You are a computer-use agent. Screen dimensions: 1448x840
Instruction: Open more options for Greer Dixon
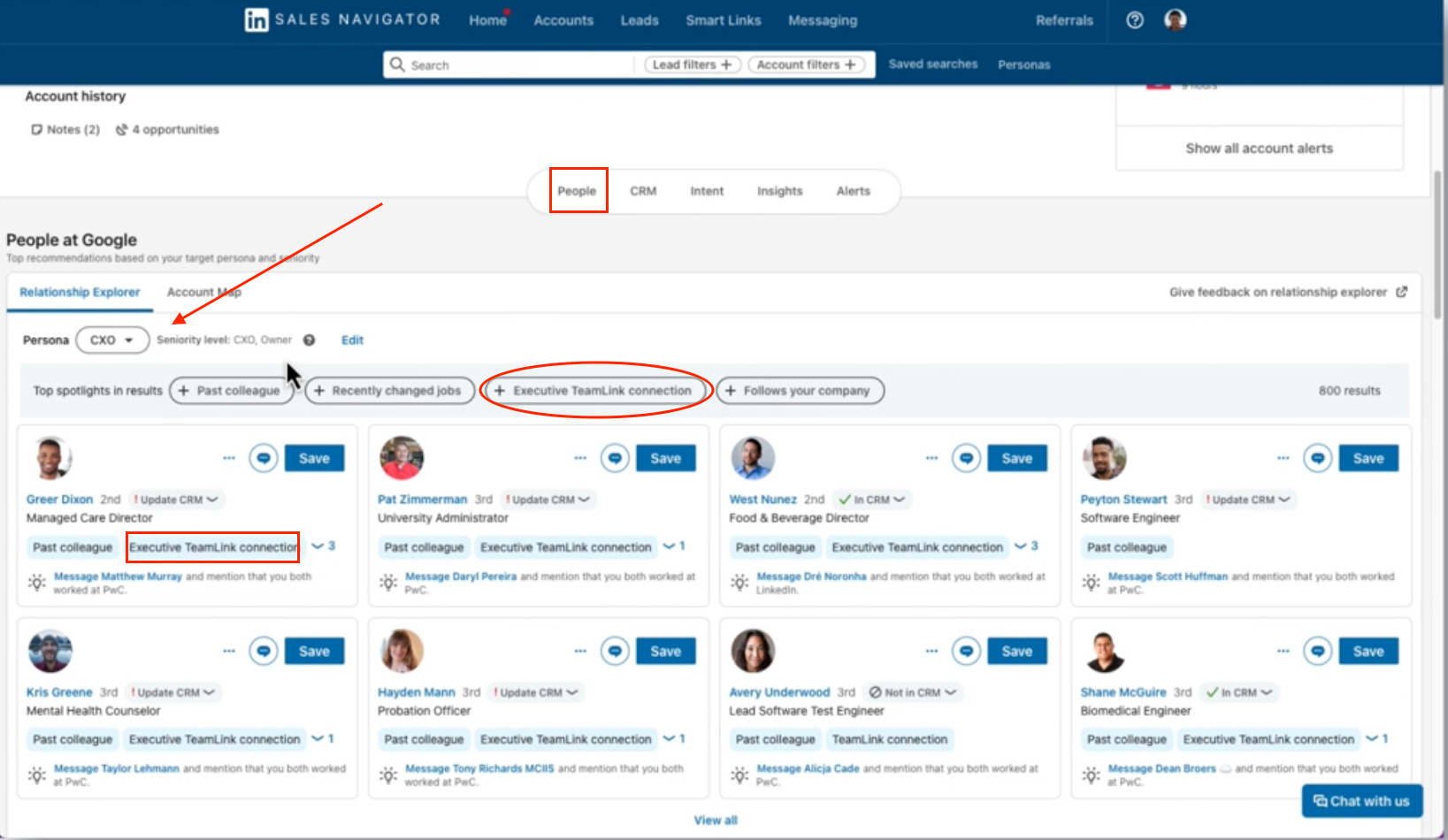pos(229,458)
